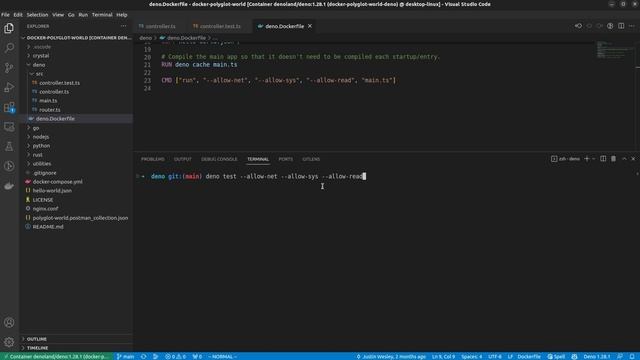Open docker-compose.yml in file tree
This screenshot has height=360, width=640.
(58, 182)
